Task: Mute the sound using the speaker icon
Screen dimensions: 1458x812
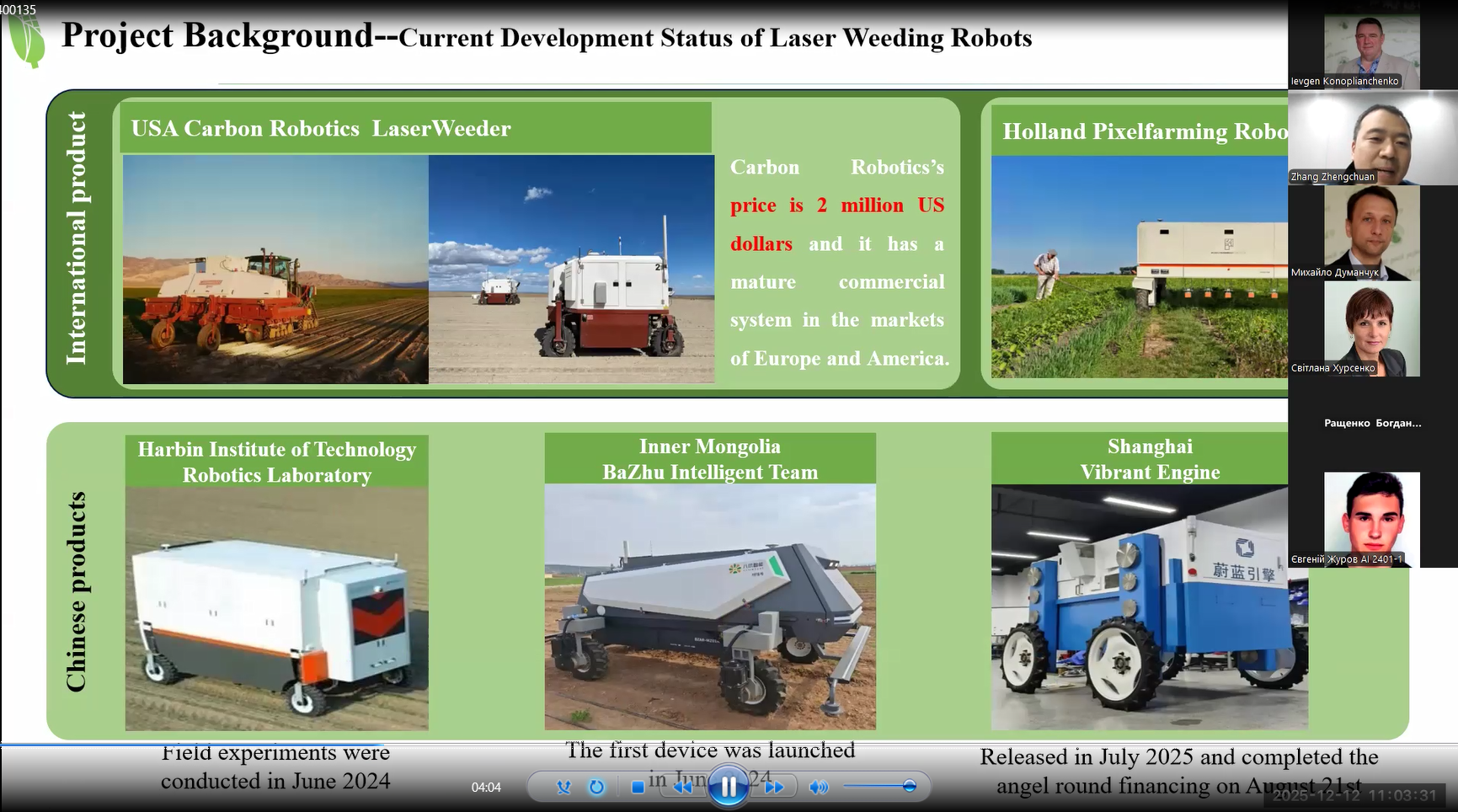Action: (x=817, y=787)
